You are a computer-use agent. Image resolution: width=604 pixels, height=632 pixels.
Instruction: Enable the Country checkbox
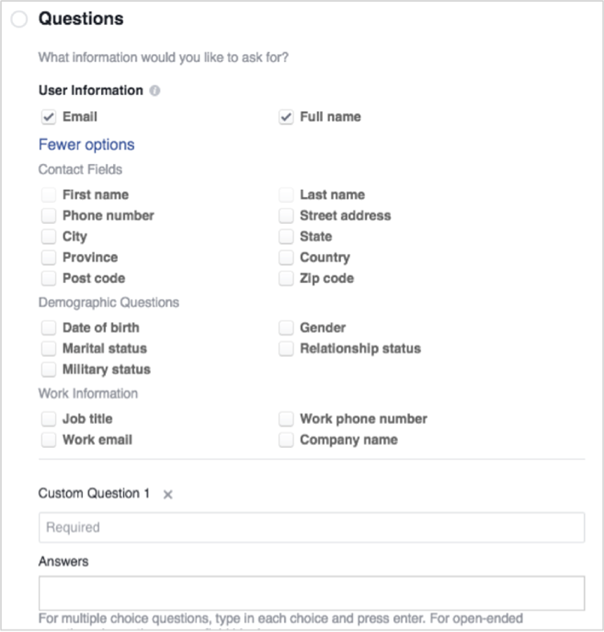pos(286,257)
